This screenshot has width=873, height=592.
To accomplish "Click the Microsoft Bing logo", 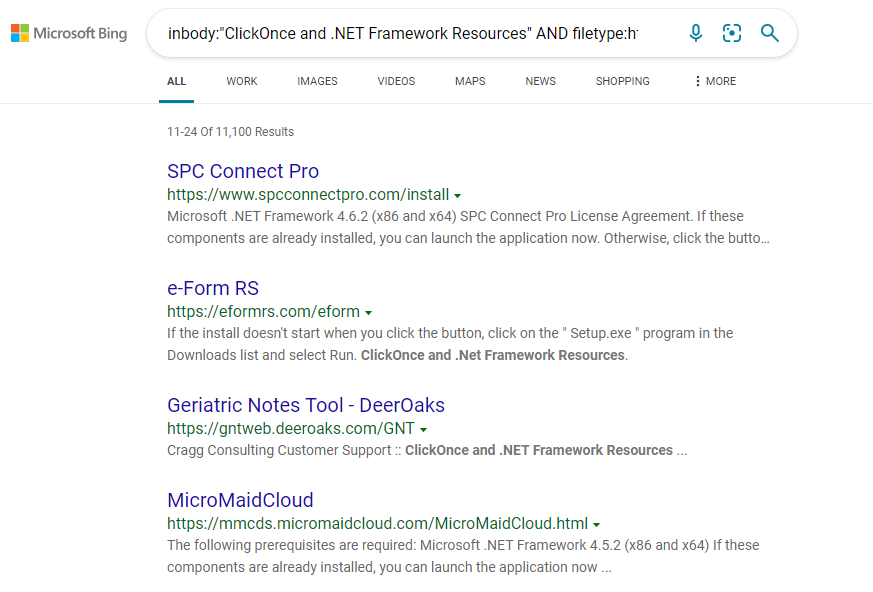I will coord(69,33).
